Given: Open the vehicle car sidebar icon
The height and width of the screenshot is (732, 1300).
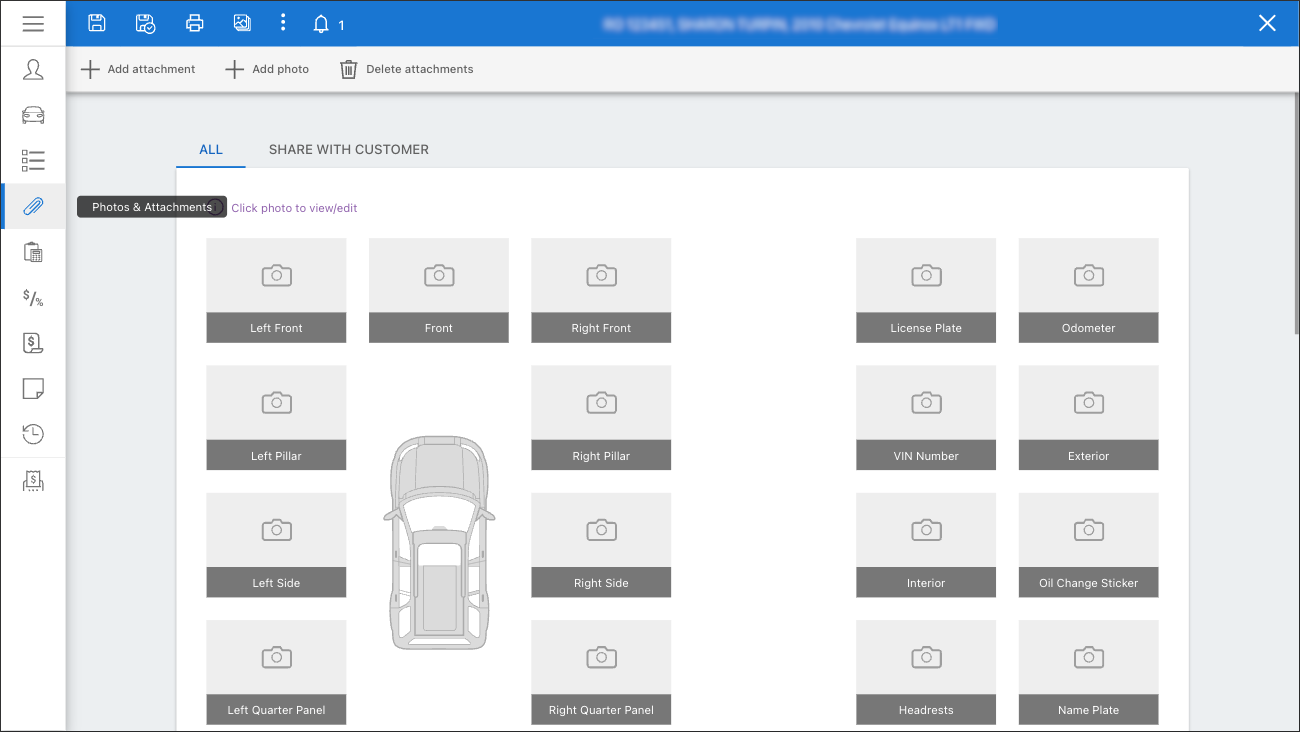Looking at the screenshot, I should (x=33, y=115).
